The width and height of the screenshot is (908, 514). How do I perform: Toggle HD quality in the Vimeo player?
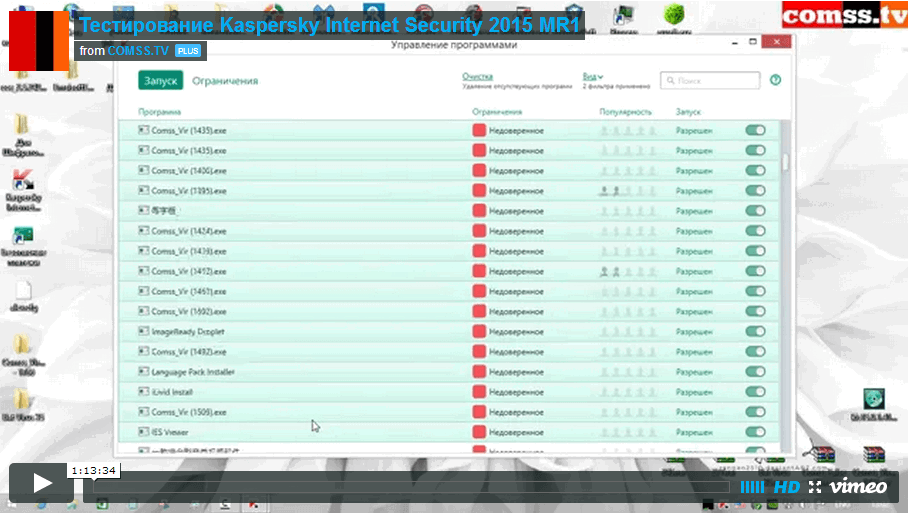click(787, 487)
